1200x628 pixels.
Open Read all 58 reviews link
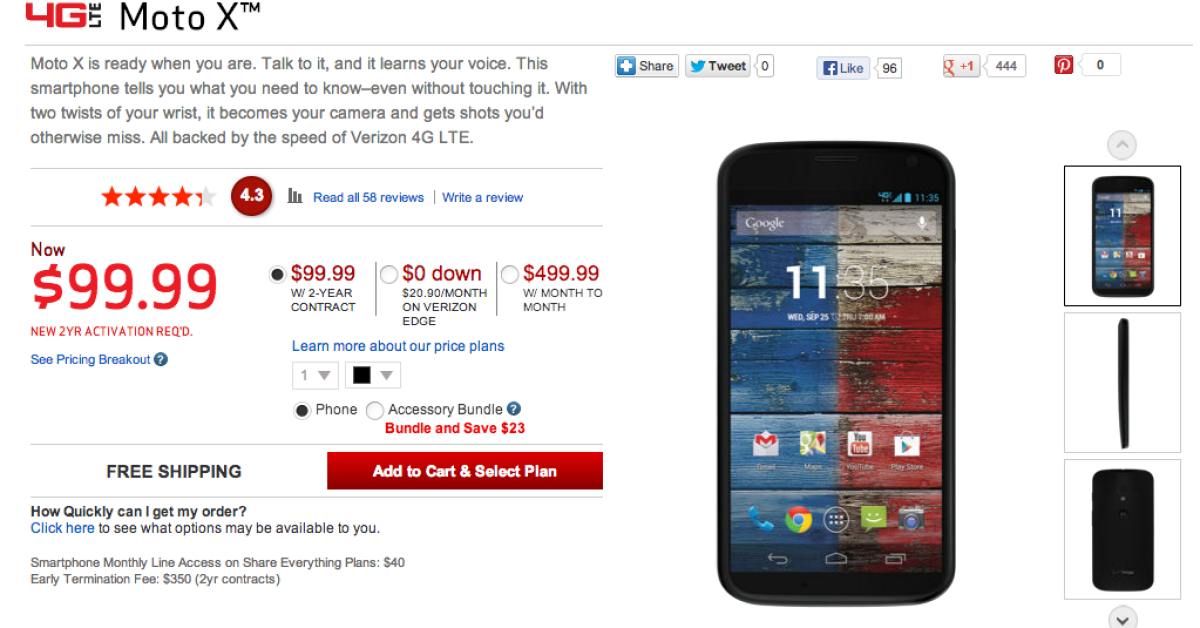pyautogui.click(x=368, y=197)
